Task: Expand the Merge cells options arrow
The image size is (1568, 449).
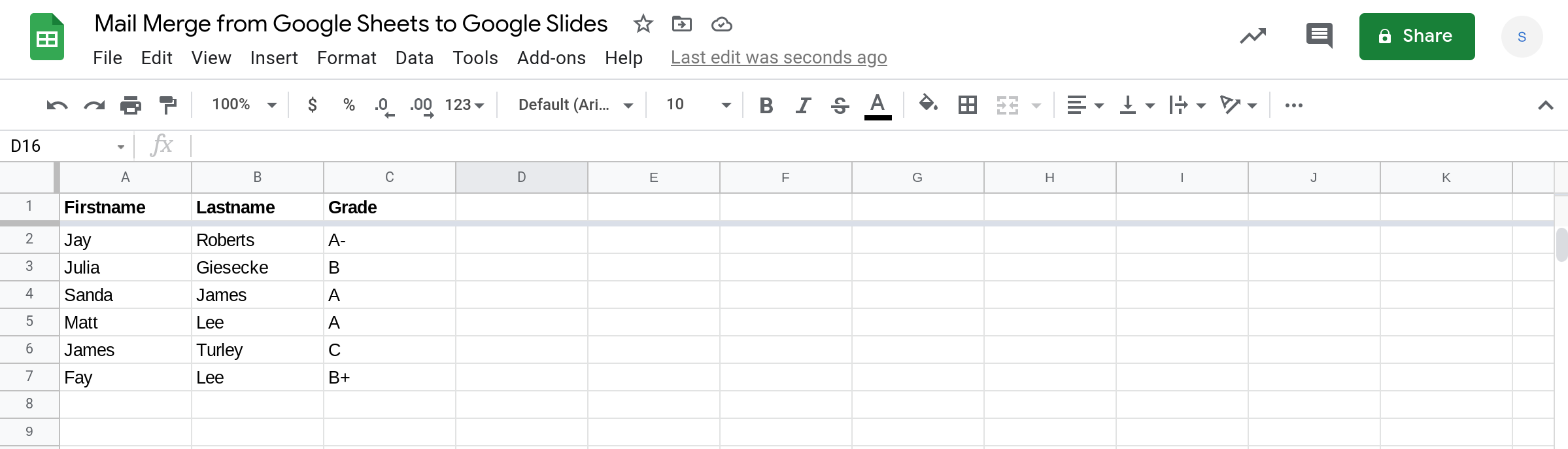Action: [1036, 105]
